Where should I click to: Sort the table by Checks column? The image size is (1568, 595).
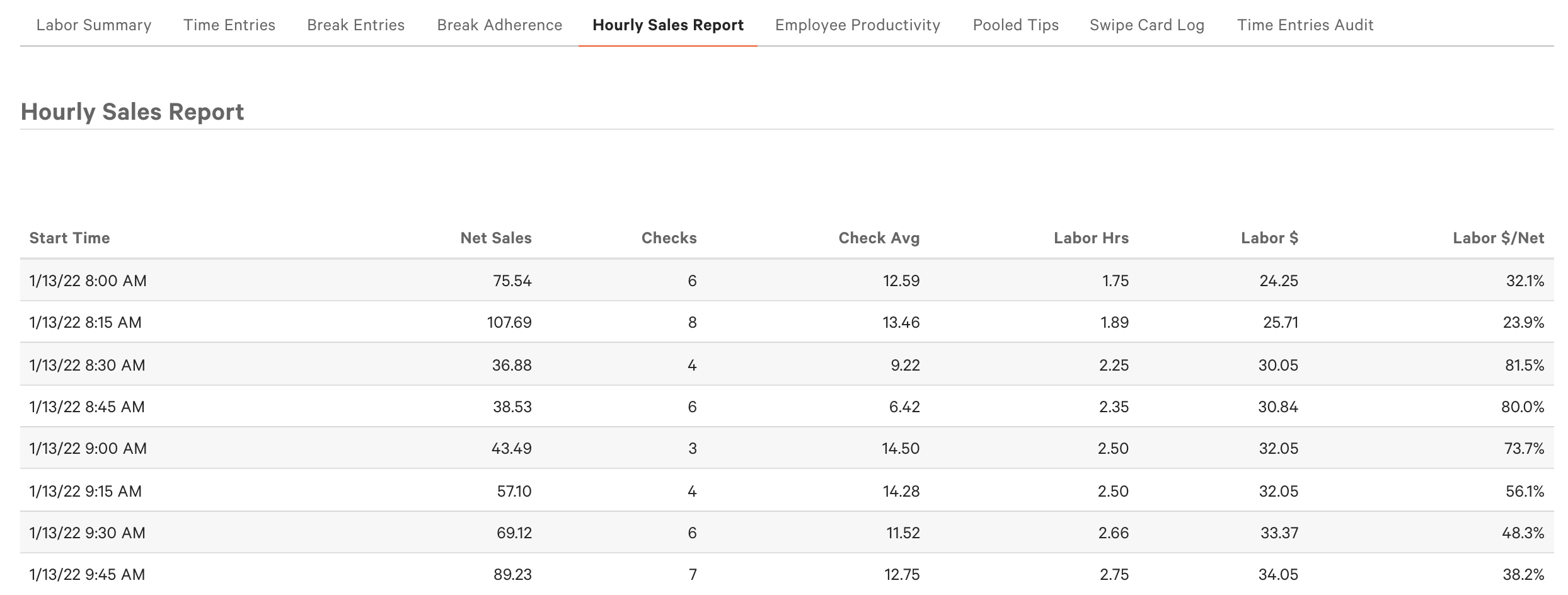[668, 238]
